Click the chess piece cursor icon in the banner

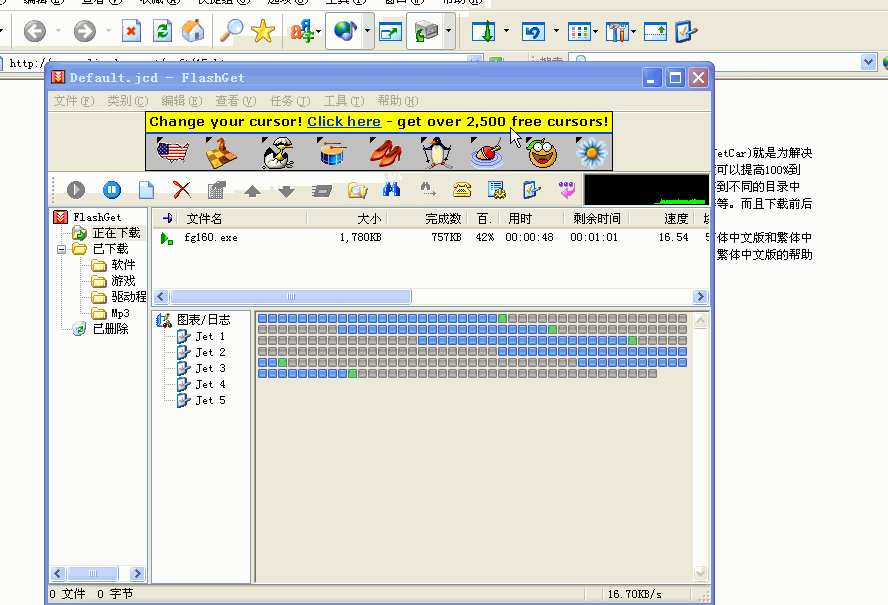[221, 152]
